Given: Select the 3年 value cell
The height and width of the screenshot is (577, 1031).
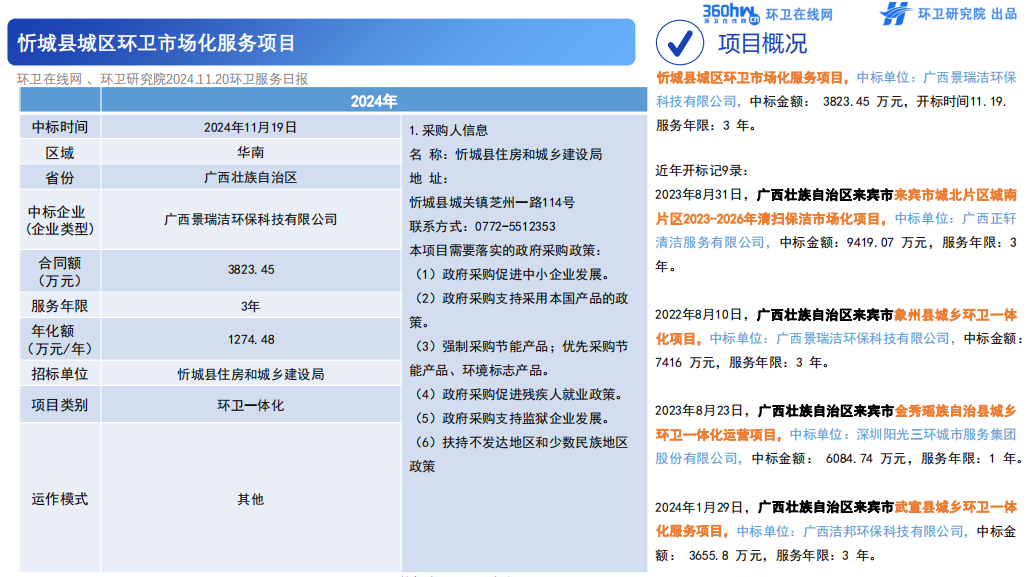Looking at the screenshot, I should point(251,306).
